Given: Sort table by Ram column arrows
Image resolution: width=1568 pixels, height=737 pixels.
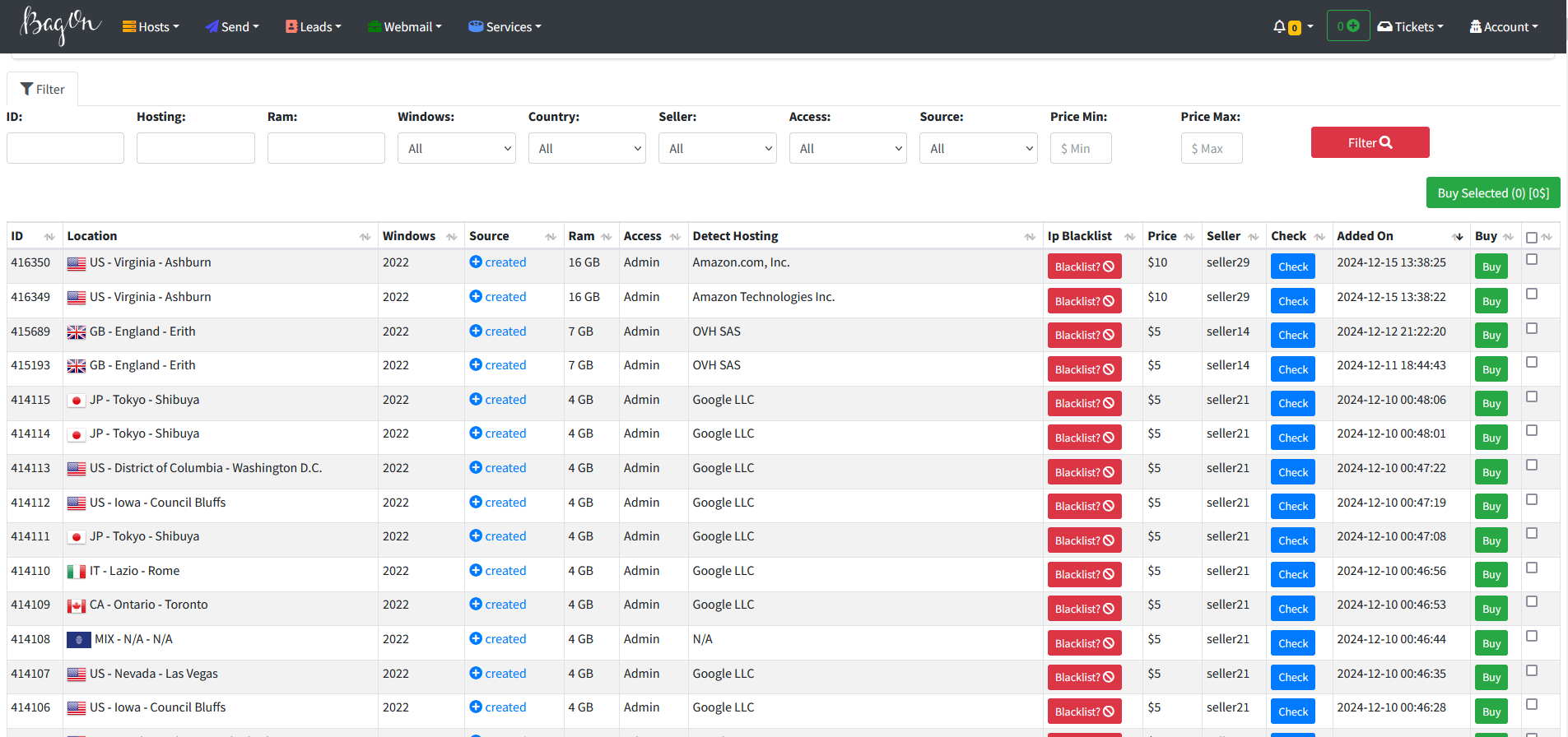Looking at the screenshot, I should (607, 237).
